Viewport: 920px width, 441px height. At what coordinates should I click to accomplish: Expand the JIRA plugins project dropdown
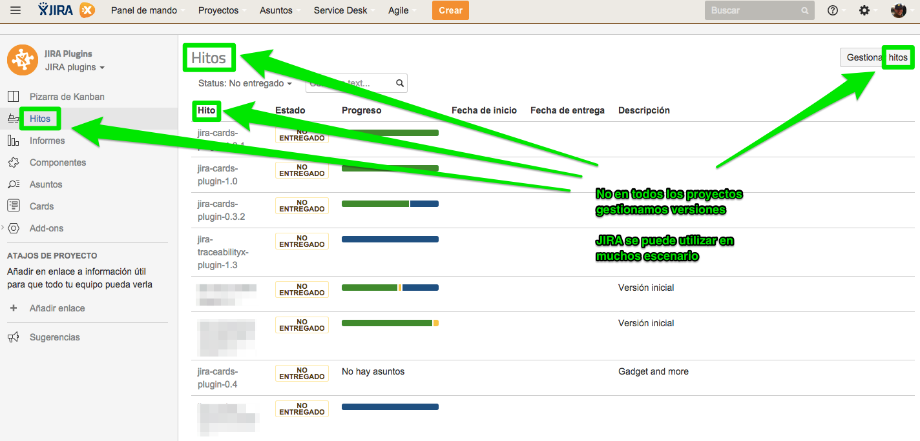pos(75,67)
